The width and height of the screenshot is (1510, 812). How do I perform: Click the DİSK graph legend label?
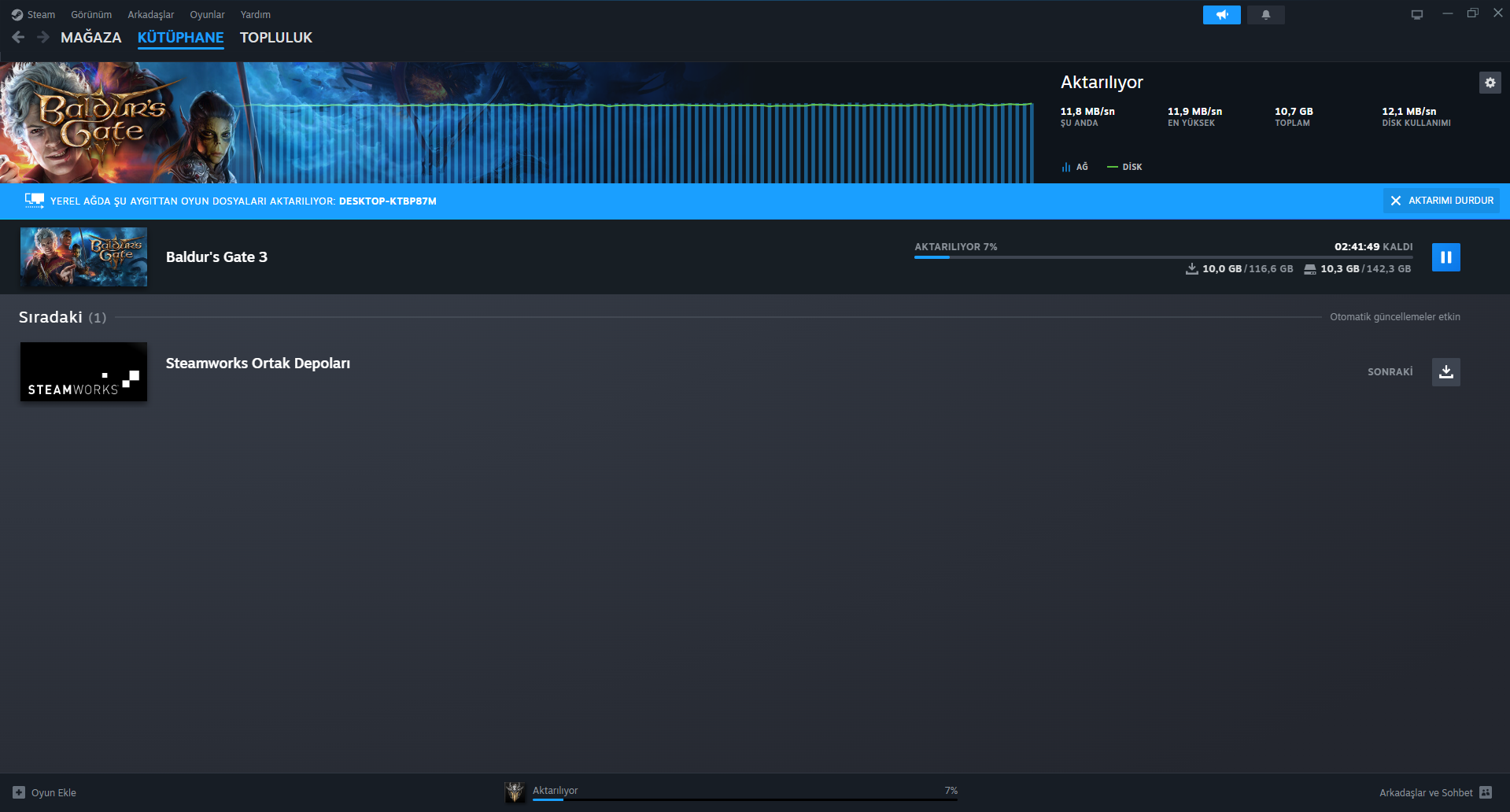coord(1132,167)
